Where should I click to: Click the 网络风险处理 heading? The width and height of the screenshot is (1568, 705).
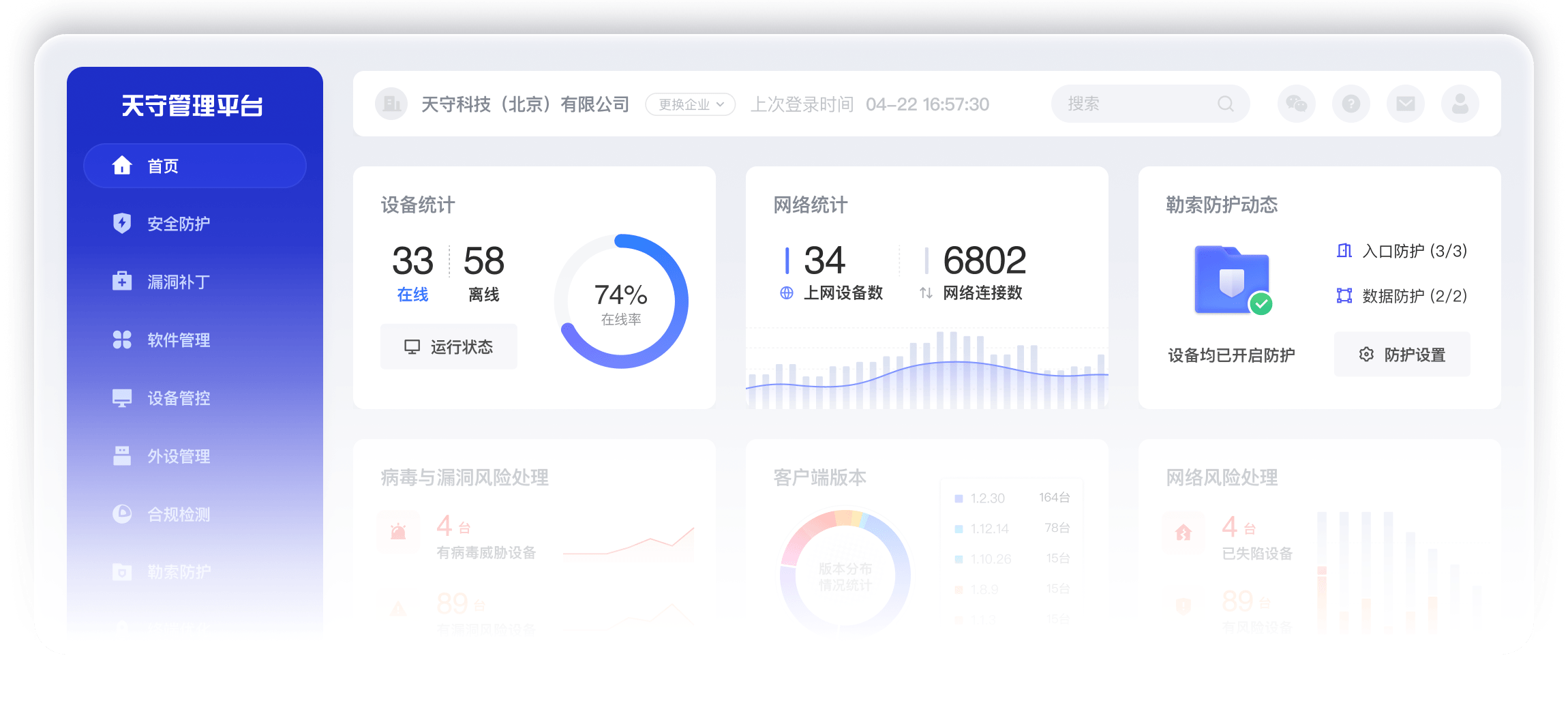point(1222,477)
